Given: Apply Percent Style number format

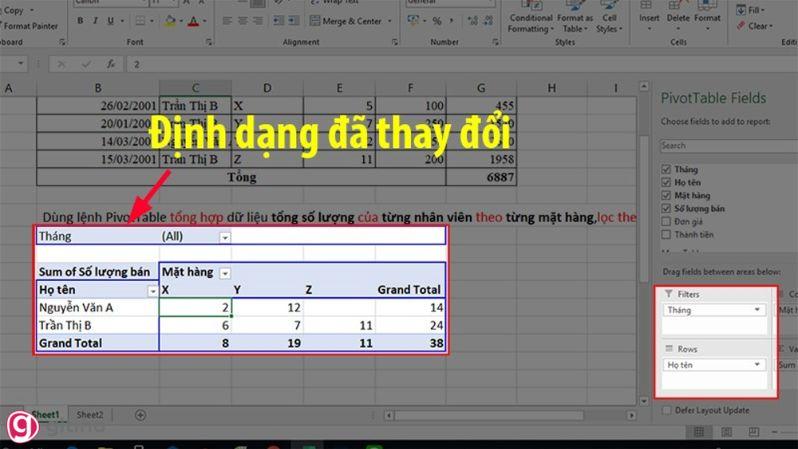Looking at the screenshot, I should [437, 21].
